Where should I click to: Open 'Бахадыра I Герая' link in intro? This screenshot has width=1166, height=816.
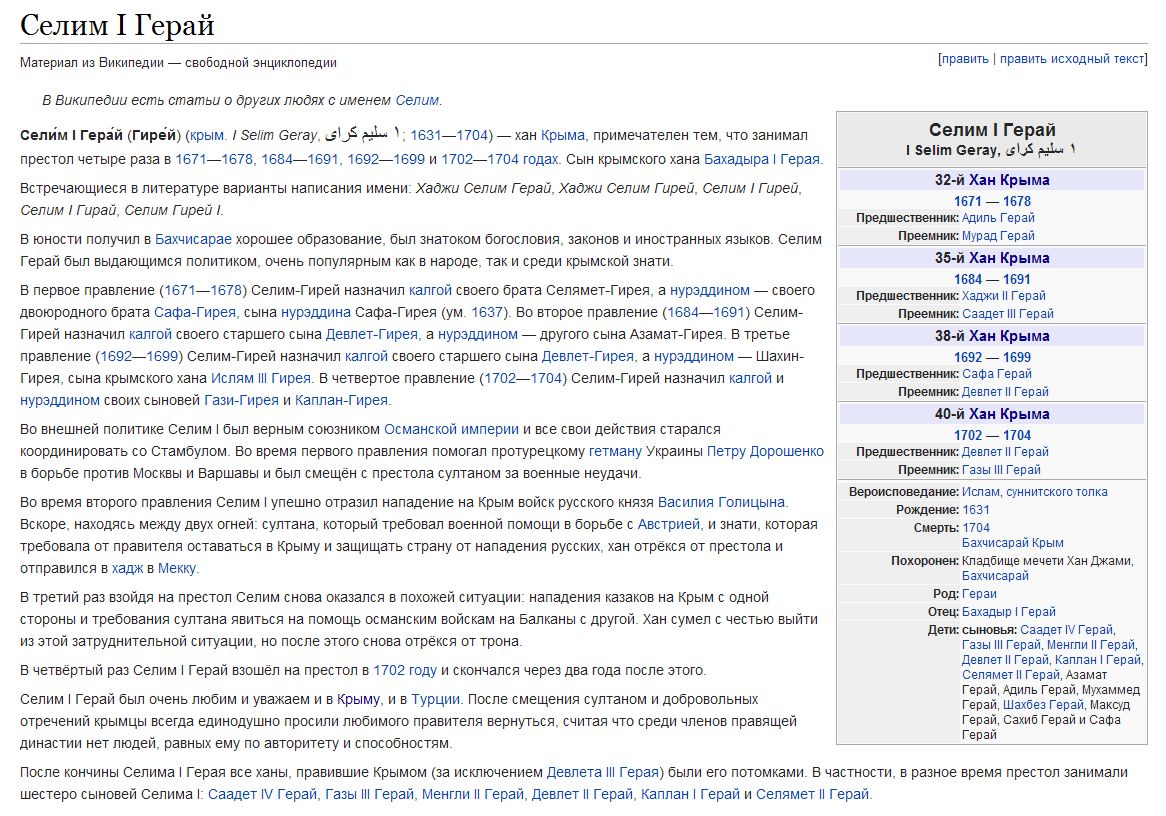(762, 159)
